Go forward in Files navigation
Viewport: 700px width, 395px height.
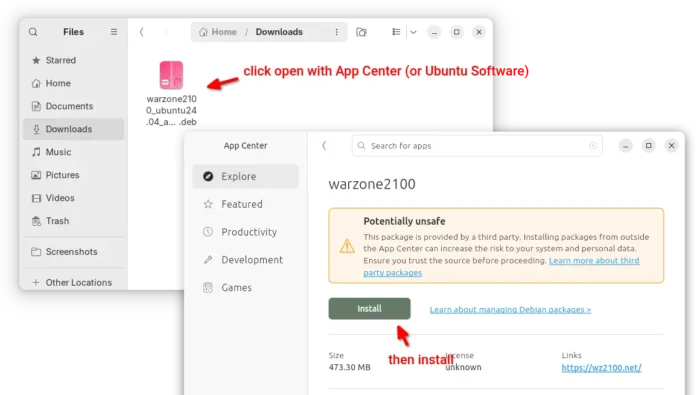(166, 32)
